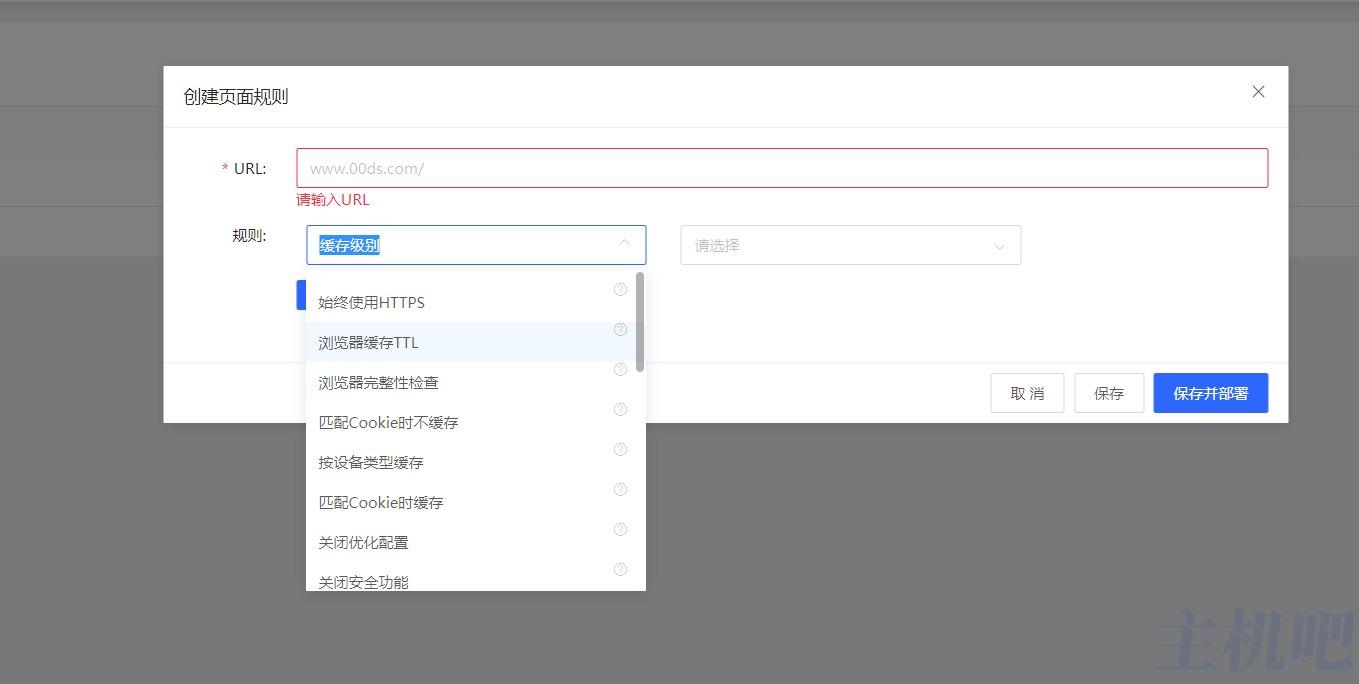Click the URL input field
The height and width of the screenshot is (684, 1359).
[782, 168]
